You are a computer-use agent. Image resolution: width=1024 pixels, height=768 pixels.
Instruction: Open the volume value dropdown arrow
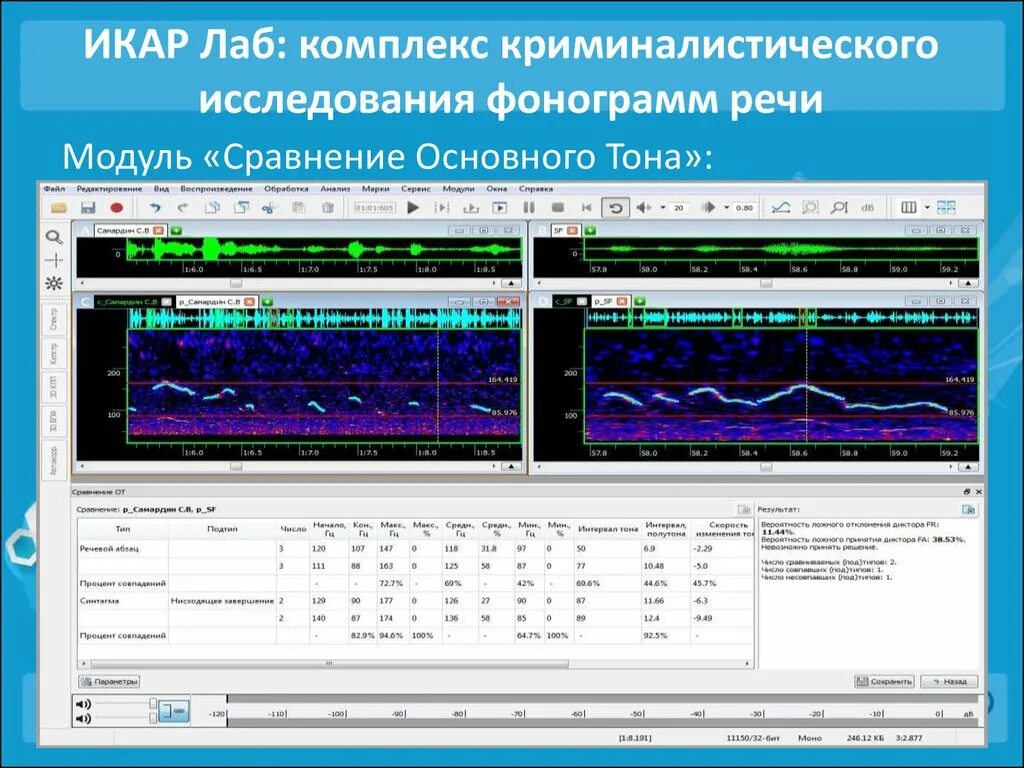663,208
